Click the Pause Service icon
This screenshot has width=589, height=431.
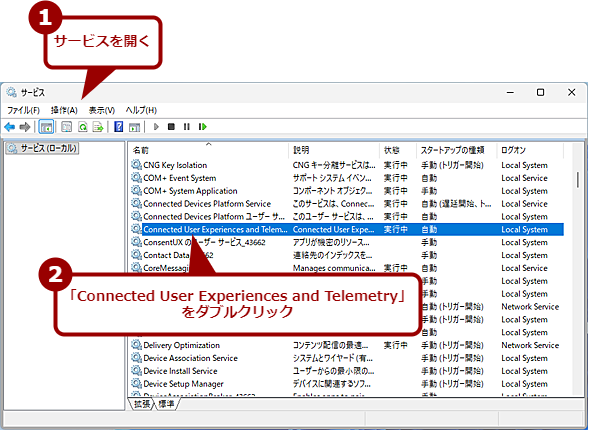187,127
